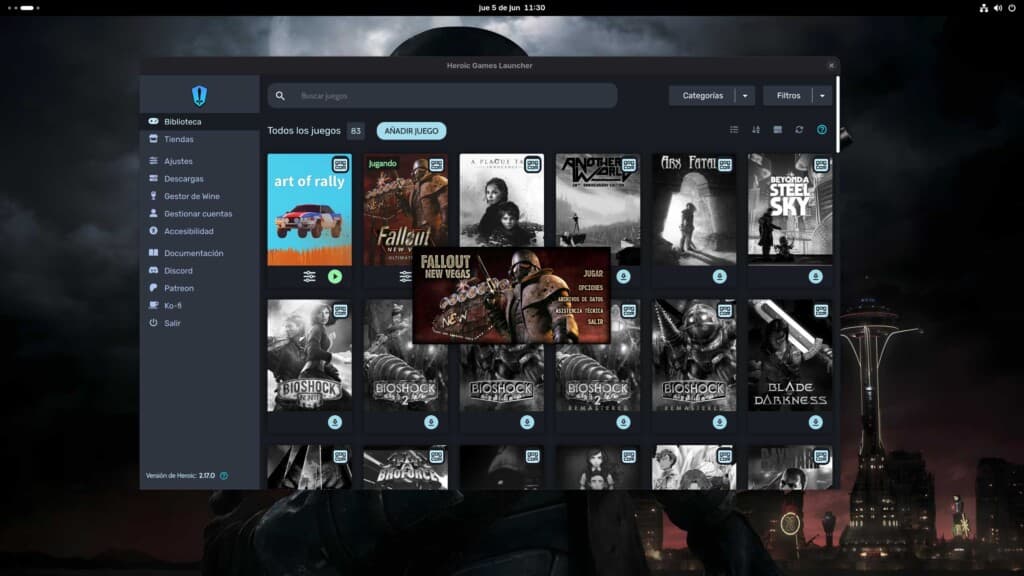Open Documentación link in sidebar
1024x576 pixels.
pyautogui.click(x=199, y=253)
